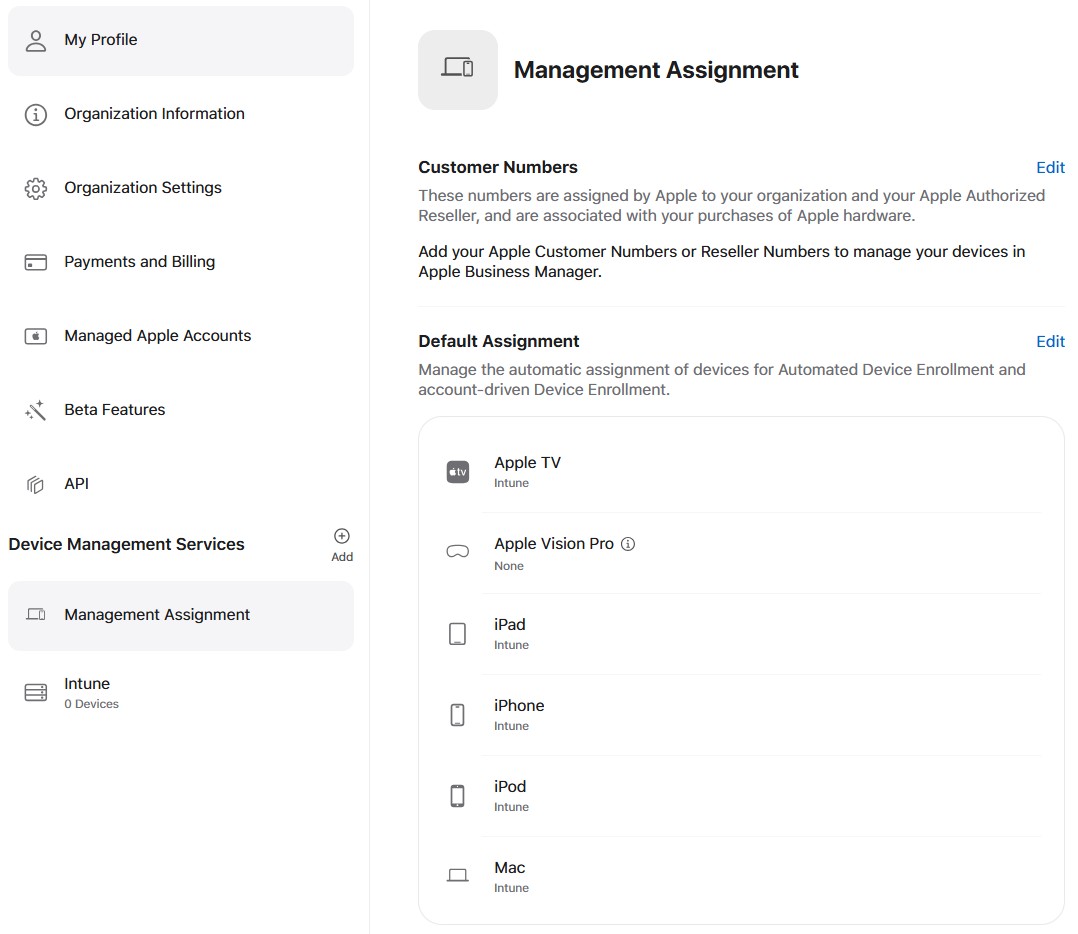The width and height of the screenshot is (1078, 934).
Task: Click the Intune server icon
Action: [36, 693]
